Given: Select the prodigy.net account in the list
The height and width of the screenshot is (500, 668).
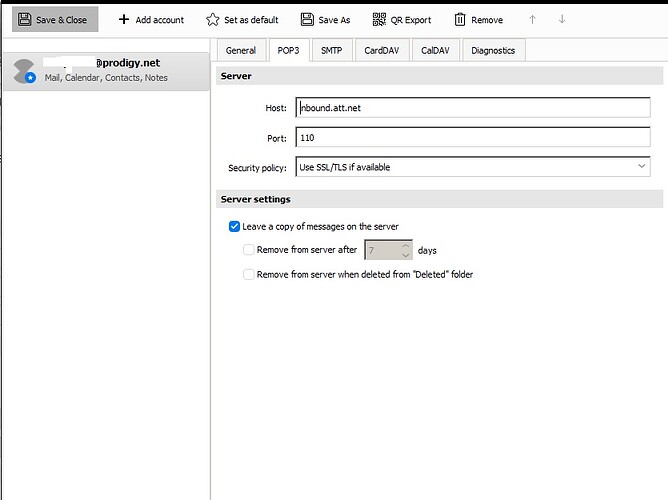Looking at the screenshot, I should point(105,70).
